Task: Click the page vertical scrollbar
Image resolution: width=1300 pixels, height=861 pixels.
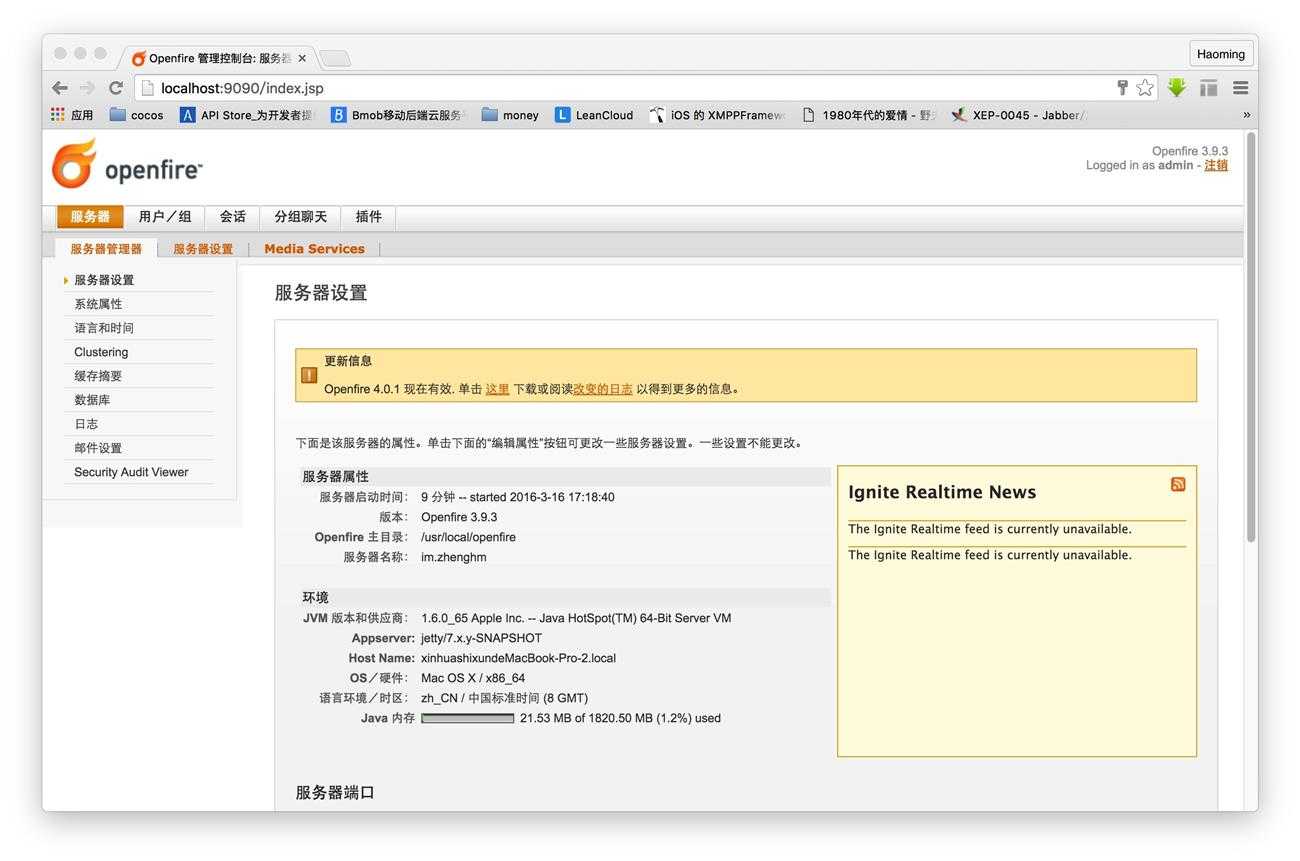Action: pyautogui.click(x=1250, y=340)
